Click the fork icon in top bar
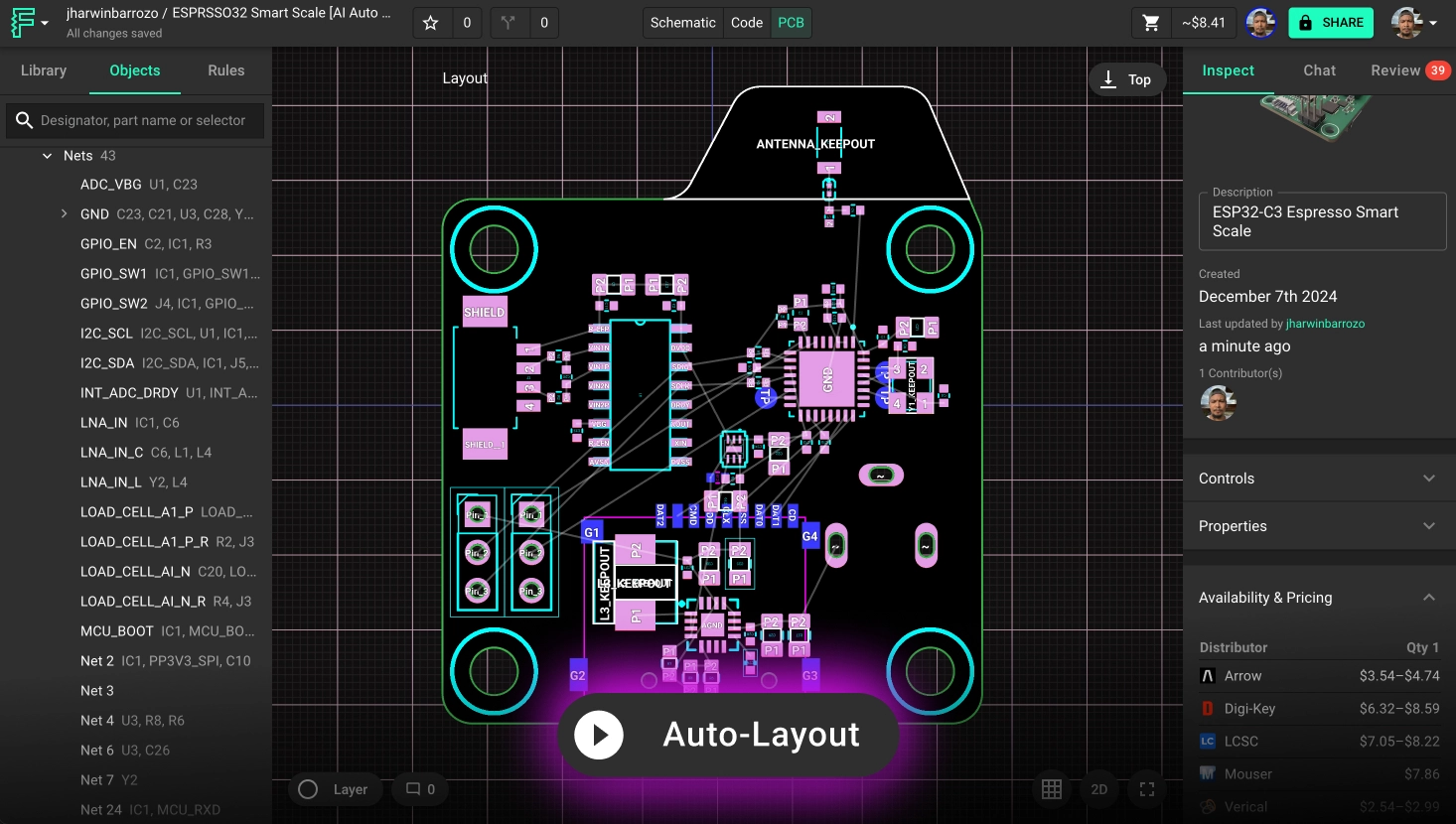Viewport: 1456px width, 824px height. [509, 23]
